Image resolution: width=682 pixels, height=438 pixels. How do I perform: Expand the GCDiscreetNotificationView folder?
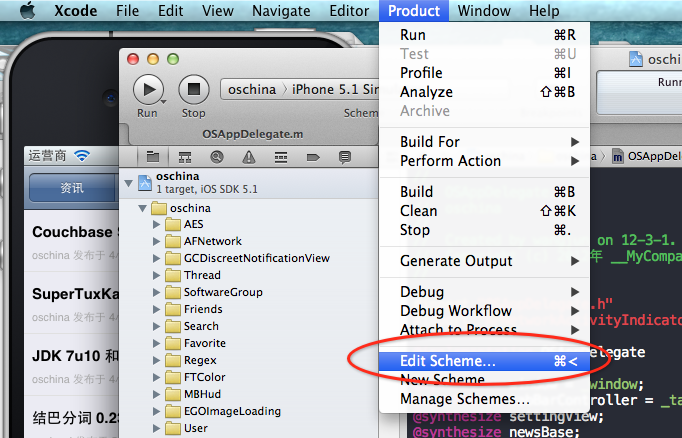click(x=156, y=258)
